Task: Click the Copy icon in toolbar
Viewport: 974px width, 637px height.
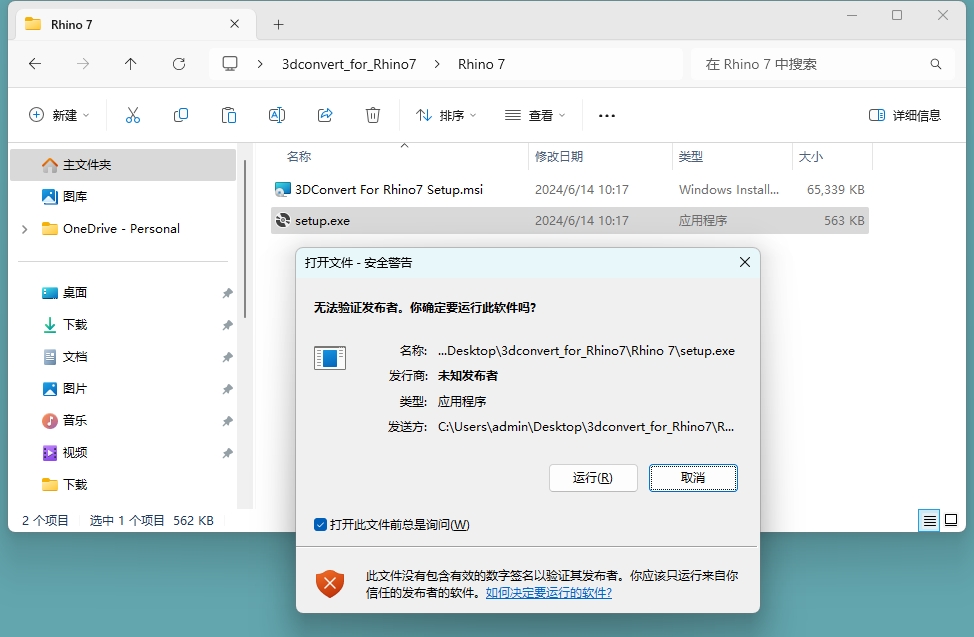Action: tap(181, 115)
